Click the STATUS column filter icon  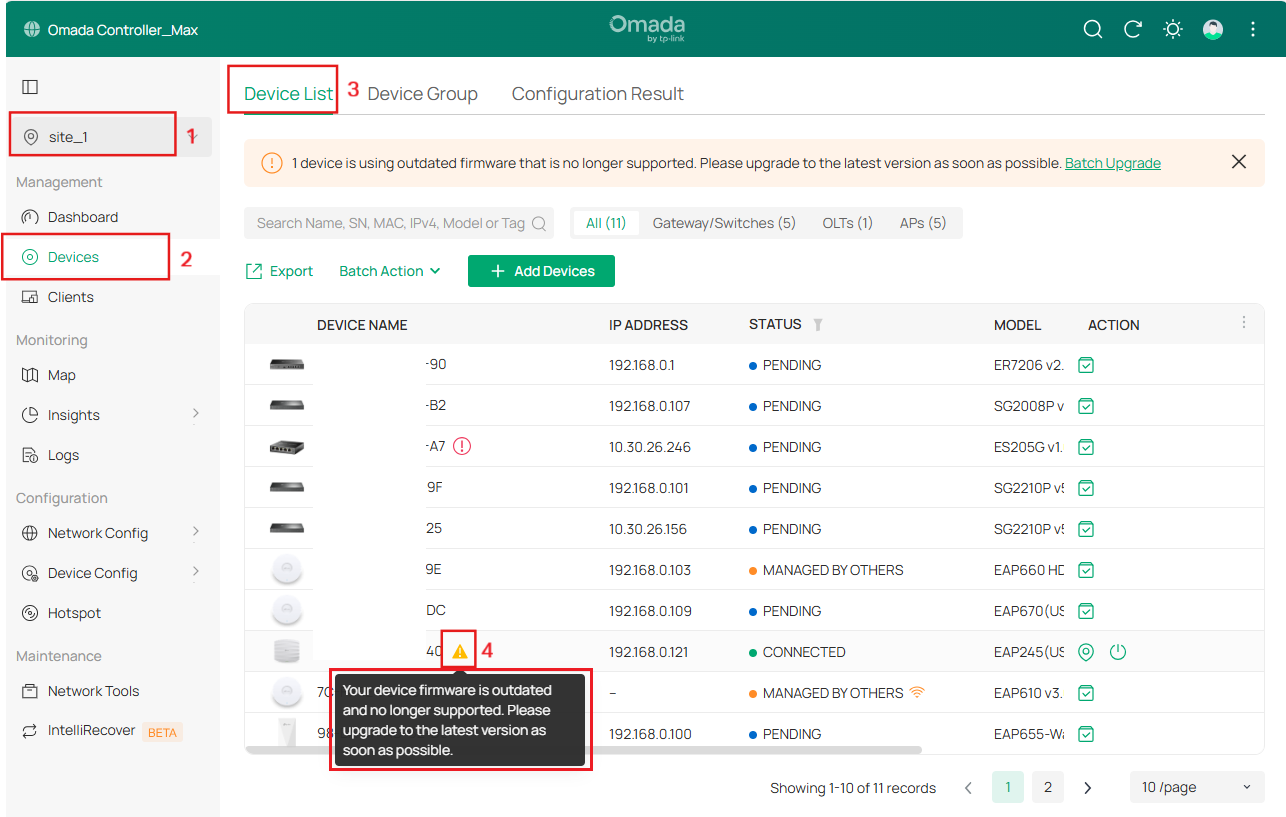pos(818,325)
